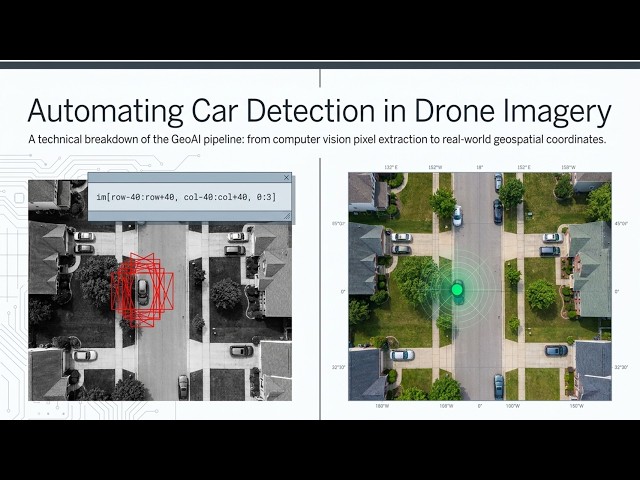Viewport: 640px width, 480px height.
Task: Click the '108°W' axis label below the map
Action: 446,406
